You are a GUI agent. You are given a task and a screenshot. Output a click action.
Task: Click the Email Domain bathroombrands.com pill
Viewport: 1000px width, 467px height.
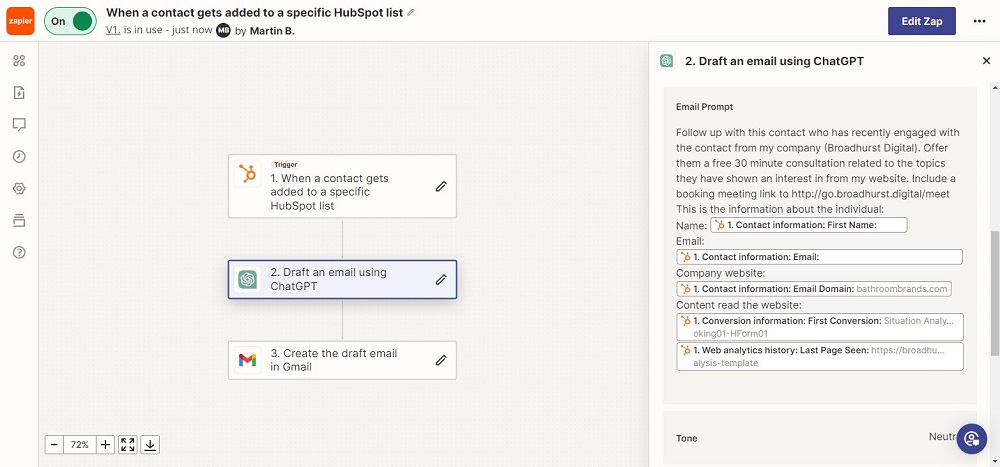point(814,289)
